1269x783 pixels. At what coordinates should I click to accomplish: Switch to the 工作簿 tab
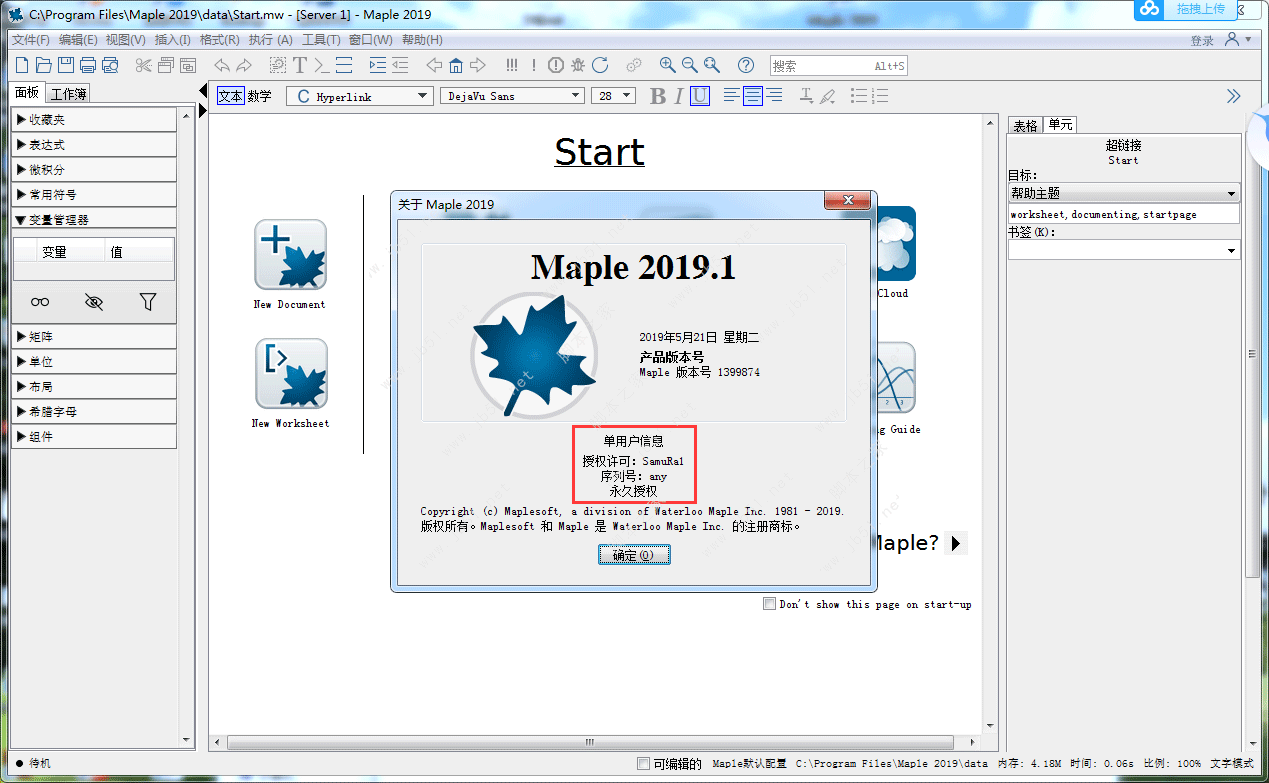click(68, 92)
